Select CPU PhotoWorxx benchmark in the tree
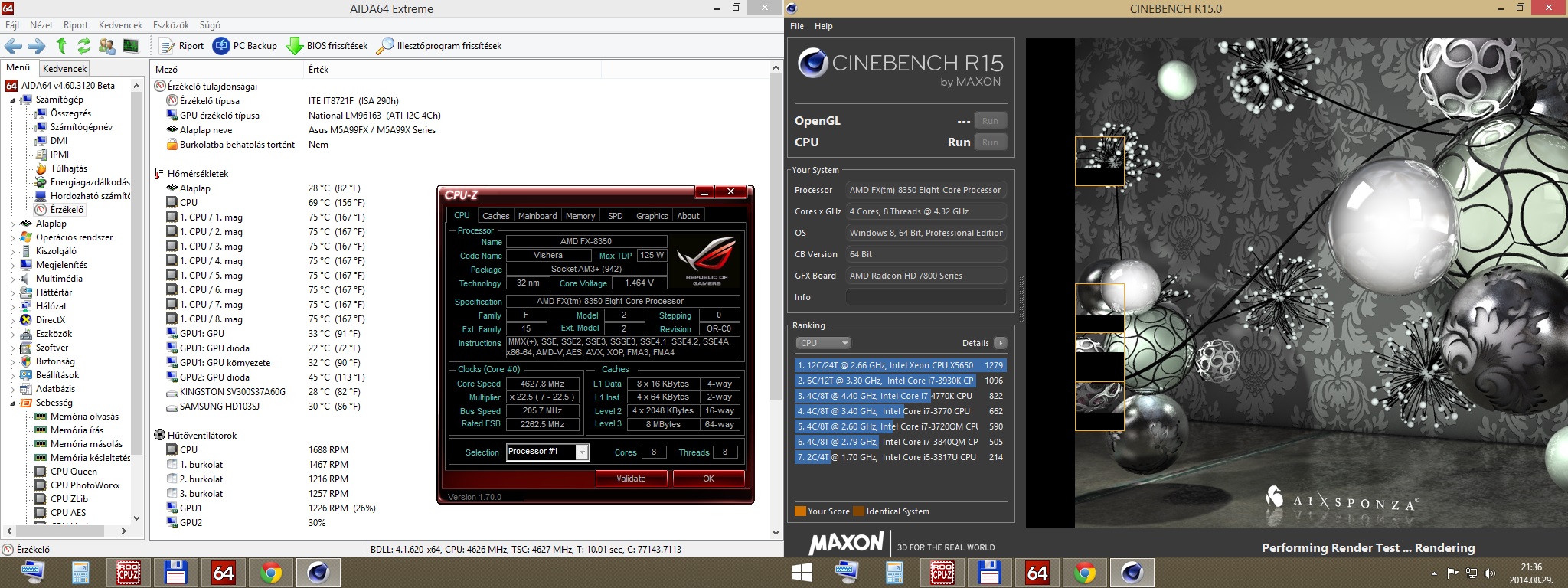The width and height of the screenshot is (1568, 588). point(85,485)
